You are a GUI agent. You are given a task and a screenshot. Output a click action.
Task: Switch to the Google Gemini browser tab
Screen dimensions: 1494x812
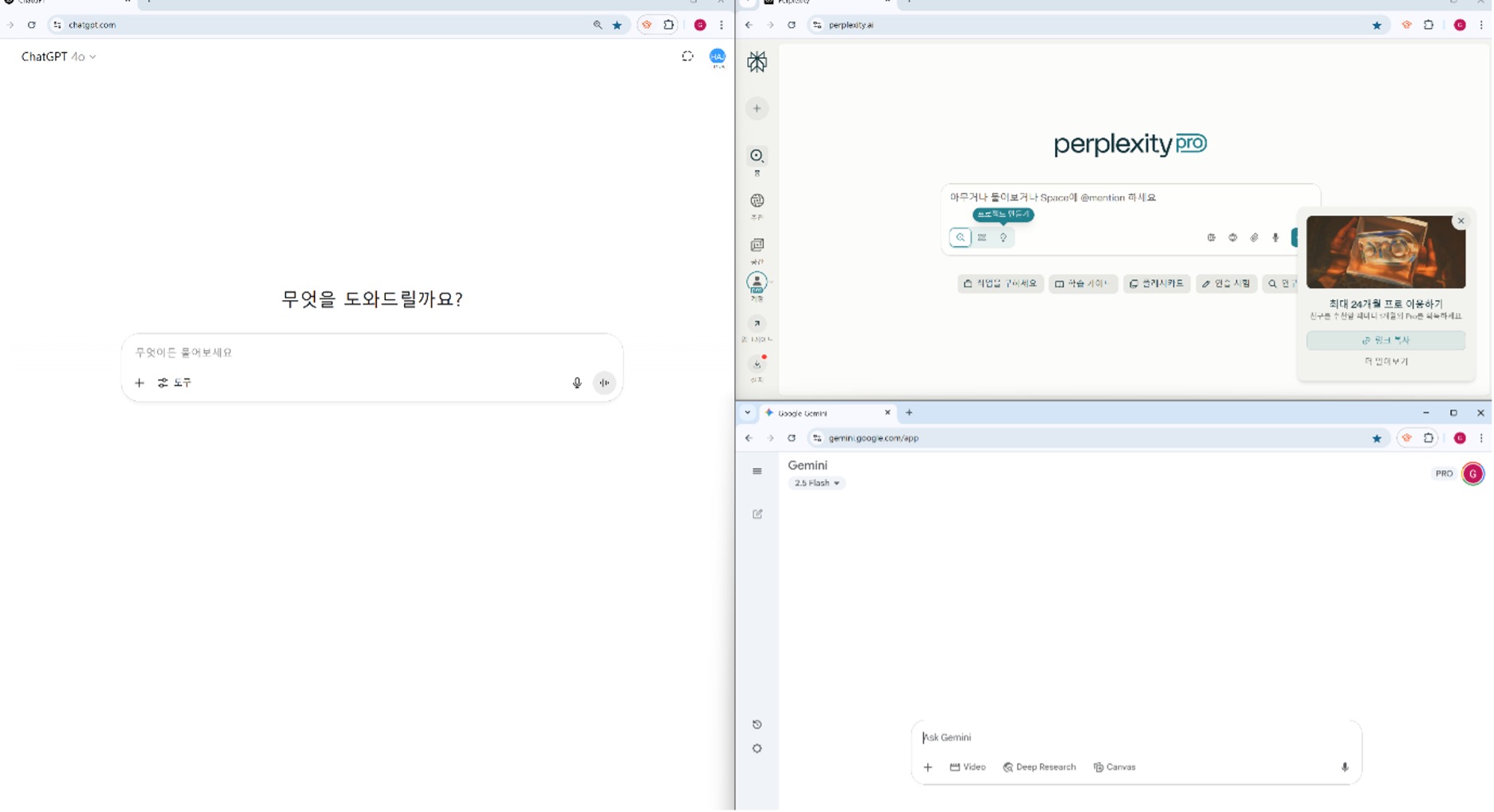(x=822, y=414)
